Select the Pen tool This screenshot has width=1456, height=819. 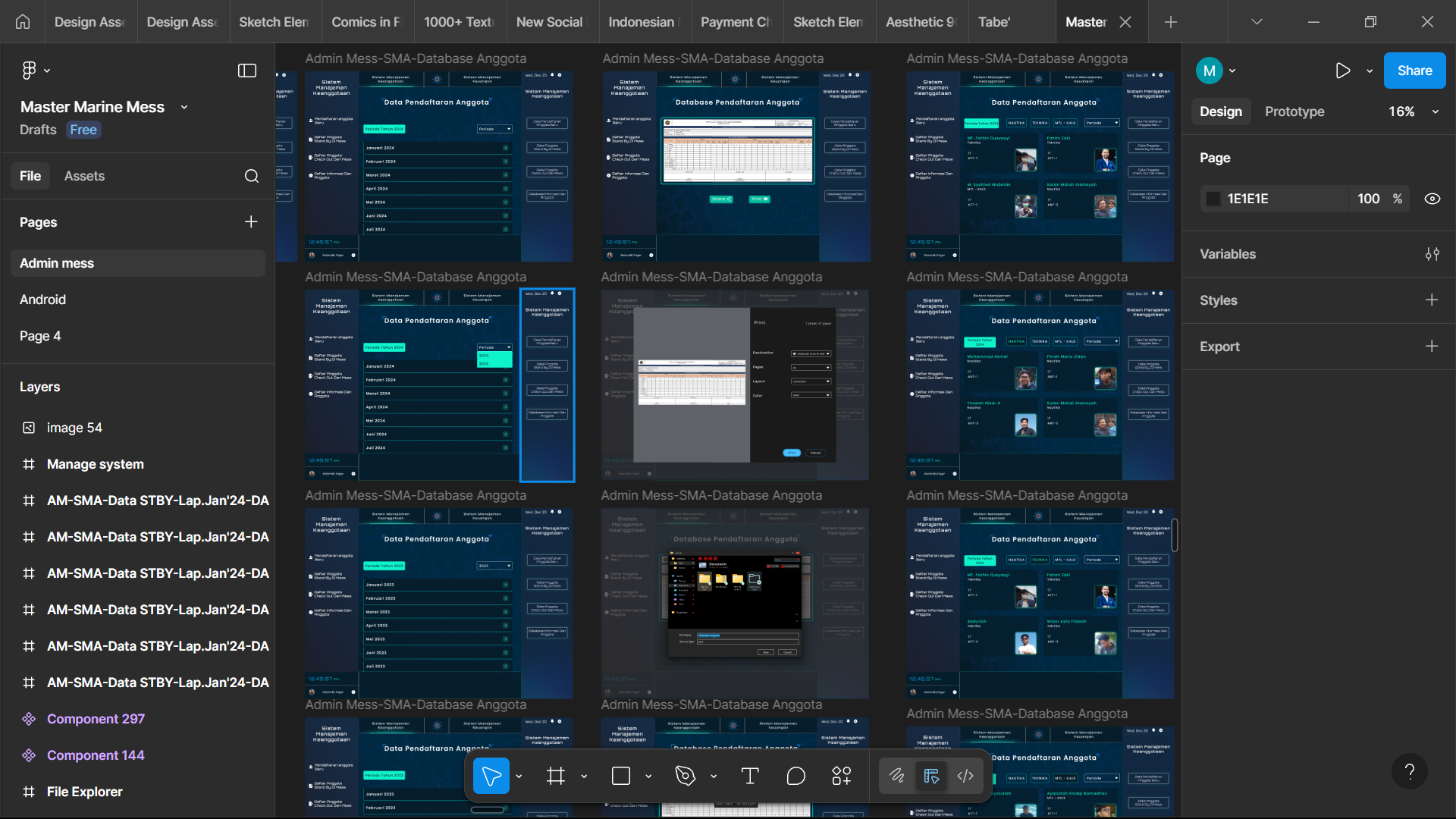686,776
